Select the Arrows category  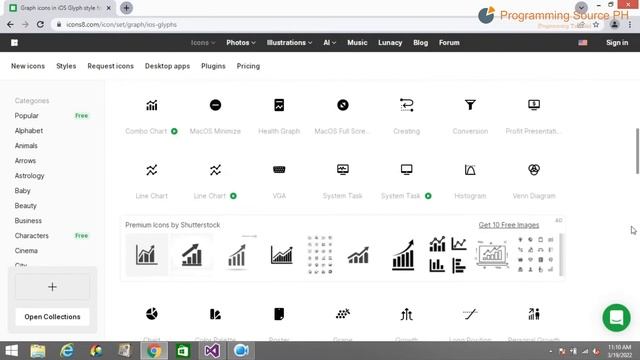[x=25, y=161]
